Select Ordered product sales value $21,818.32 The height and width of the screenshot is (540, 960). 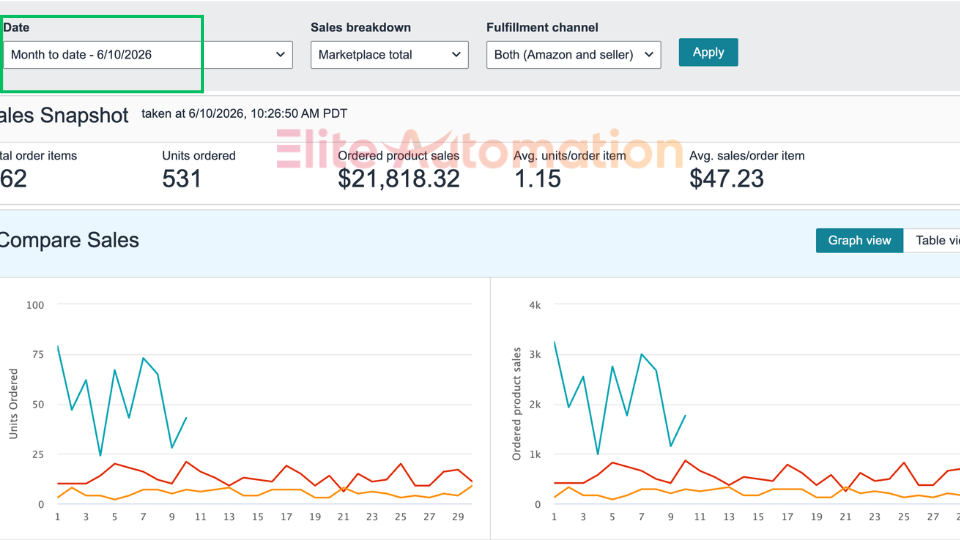399,179
